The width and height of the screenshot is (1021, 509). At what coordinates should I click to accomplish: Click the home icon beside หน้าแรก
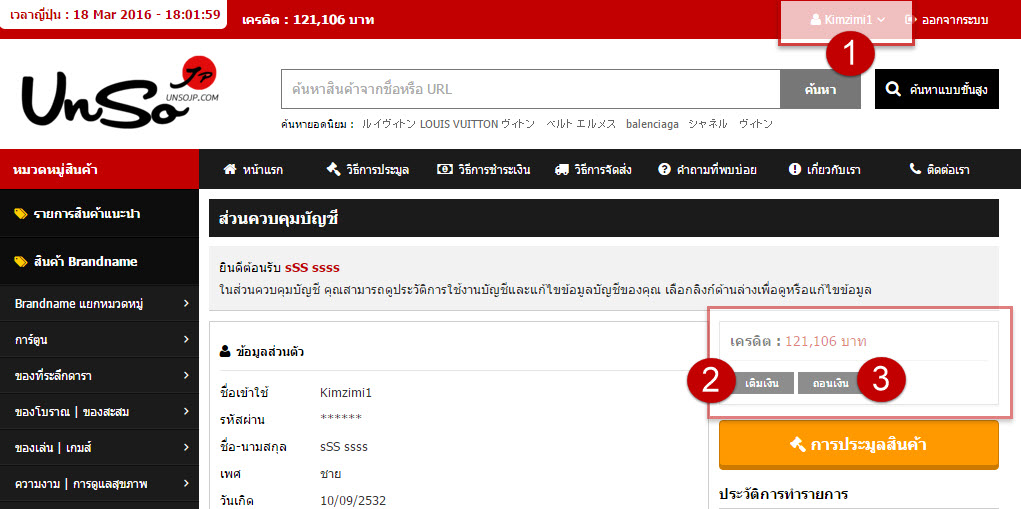(230, 169)
